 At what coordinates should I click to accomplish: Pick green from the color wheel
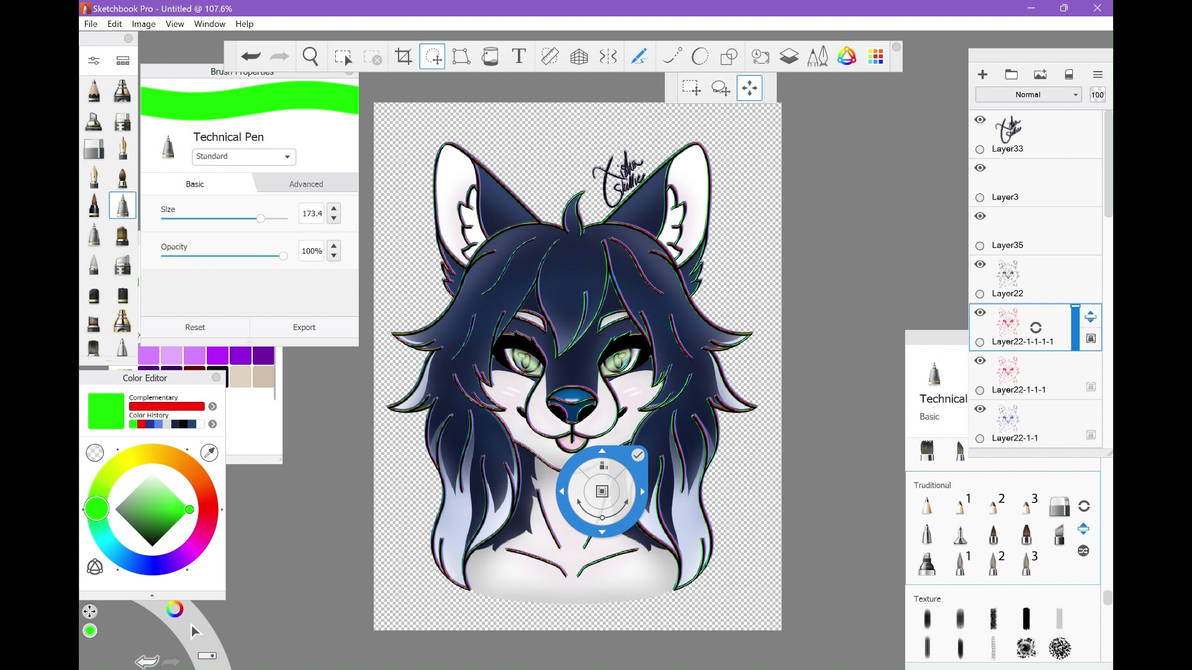(96, 509)
